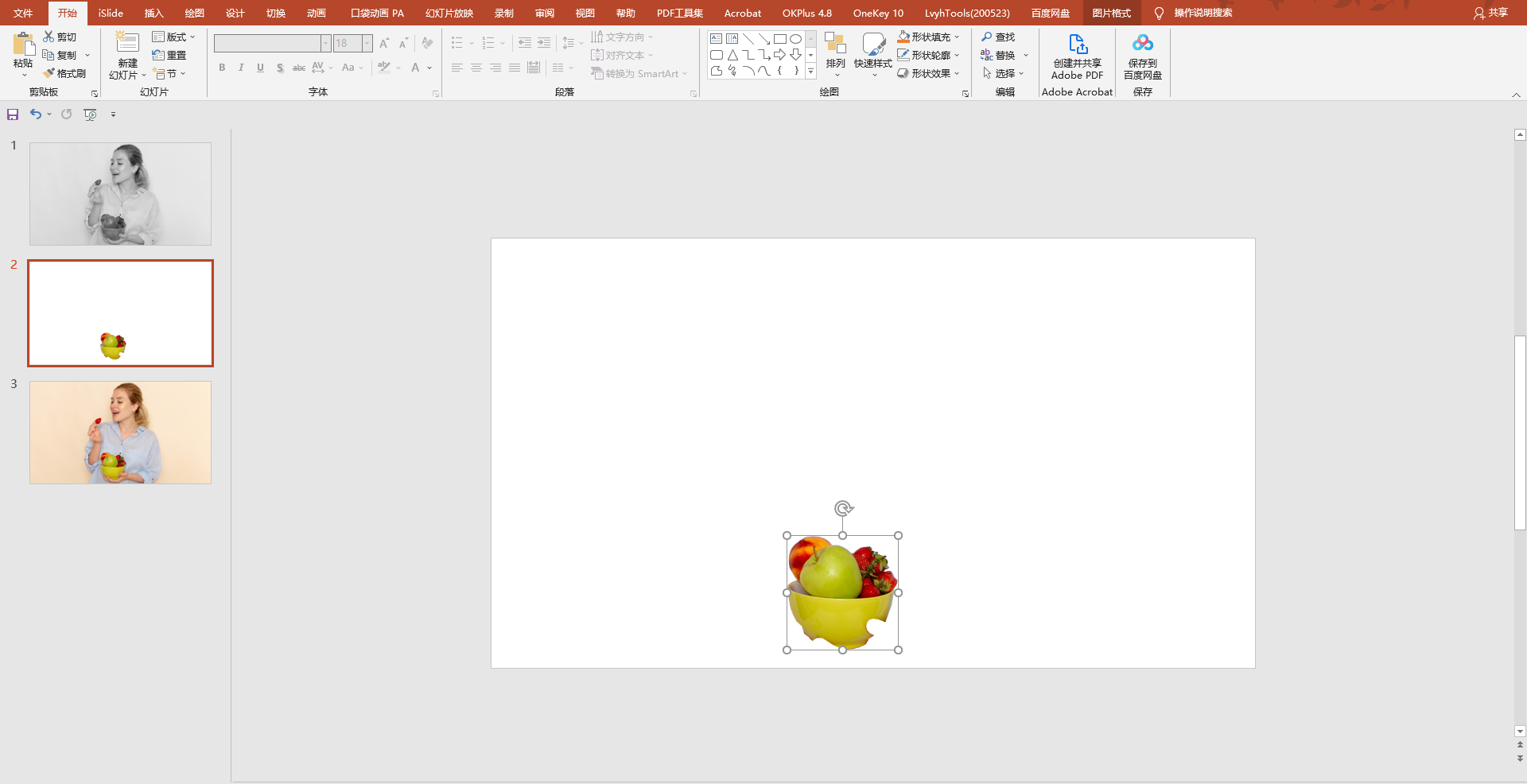Switch to the Insert (插入) tab

(x=153, y=14)
